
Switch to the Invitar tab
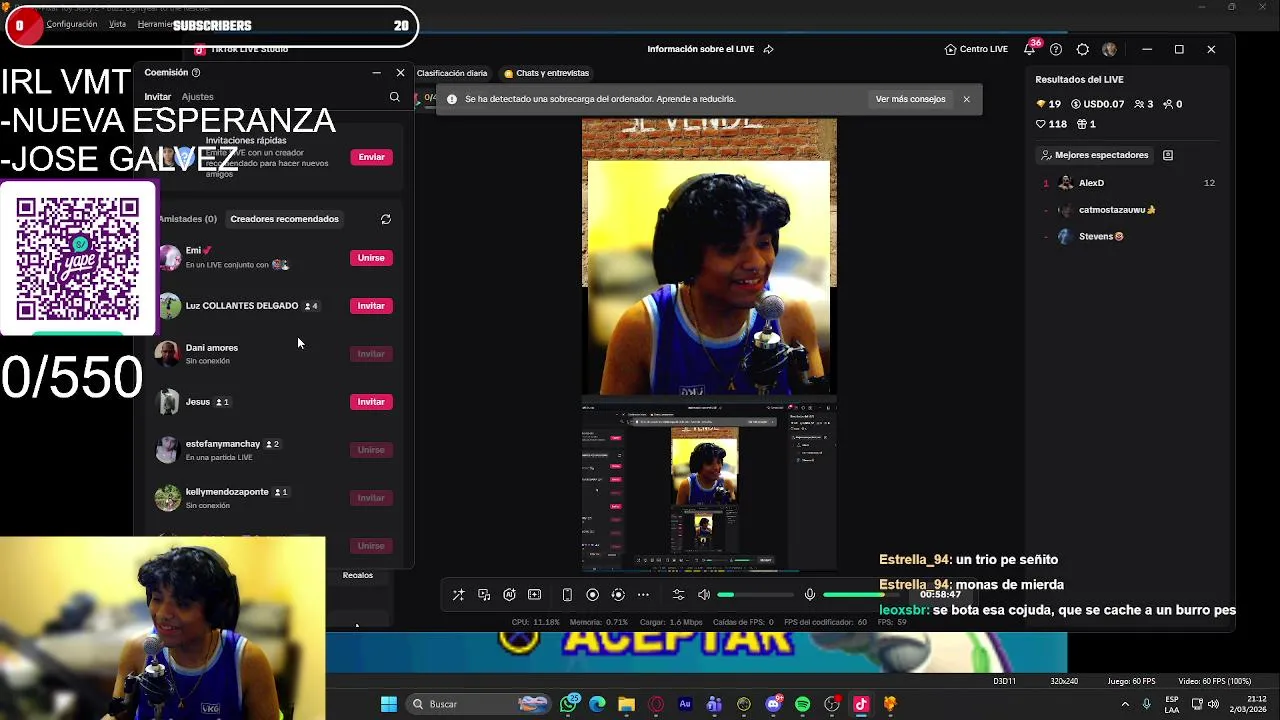(x=157, y=97)
